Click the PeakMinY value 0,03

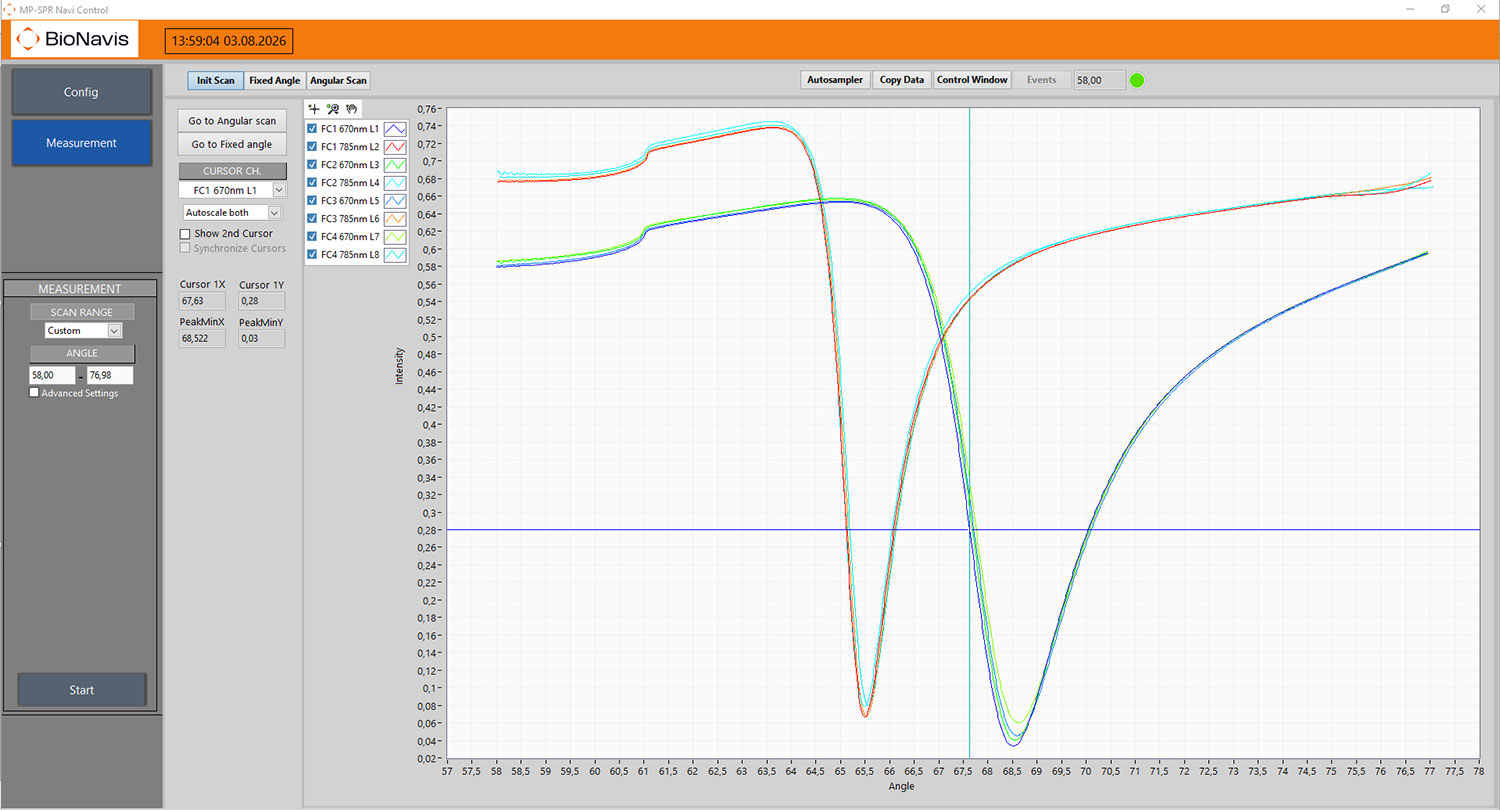coord(261,339)
